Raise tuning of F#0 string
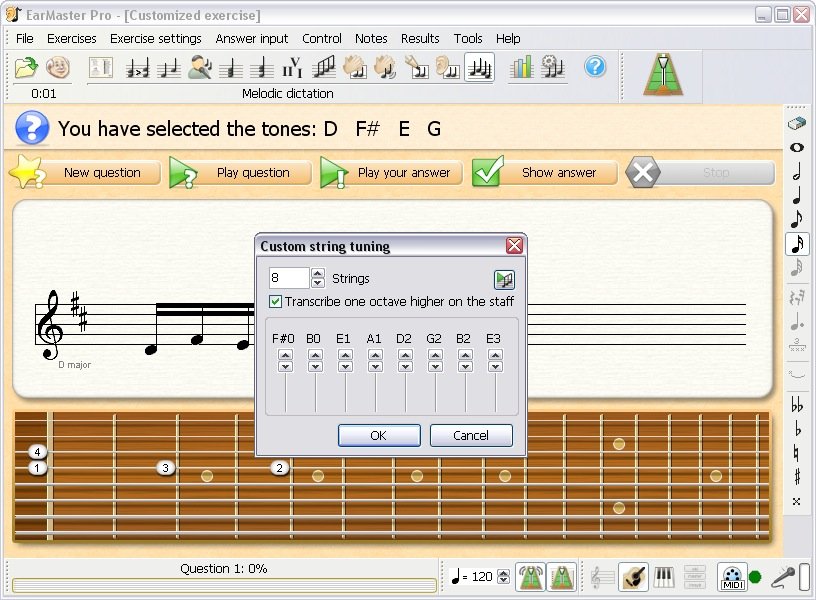The height and width of the screenshot is (600, 816). 285,354
